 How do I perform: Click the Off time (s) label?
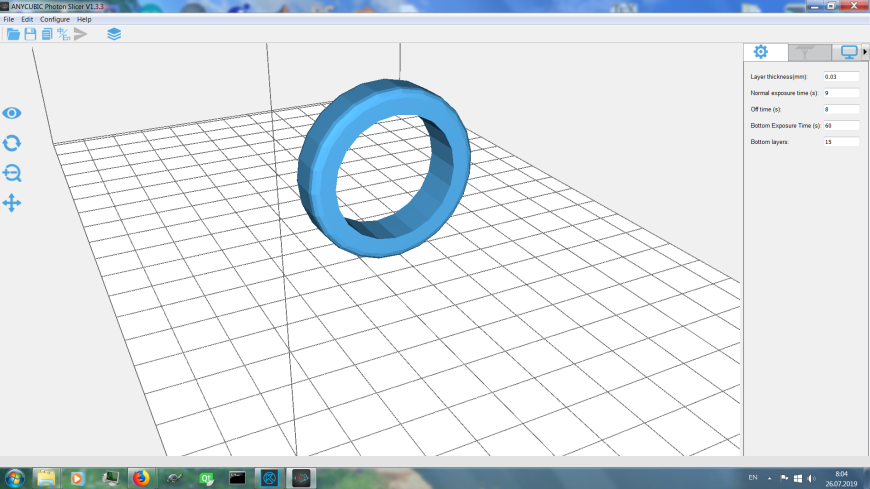[765, 109]
